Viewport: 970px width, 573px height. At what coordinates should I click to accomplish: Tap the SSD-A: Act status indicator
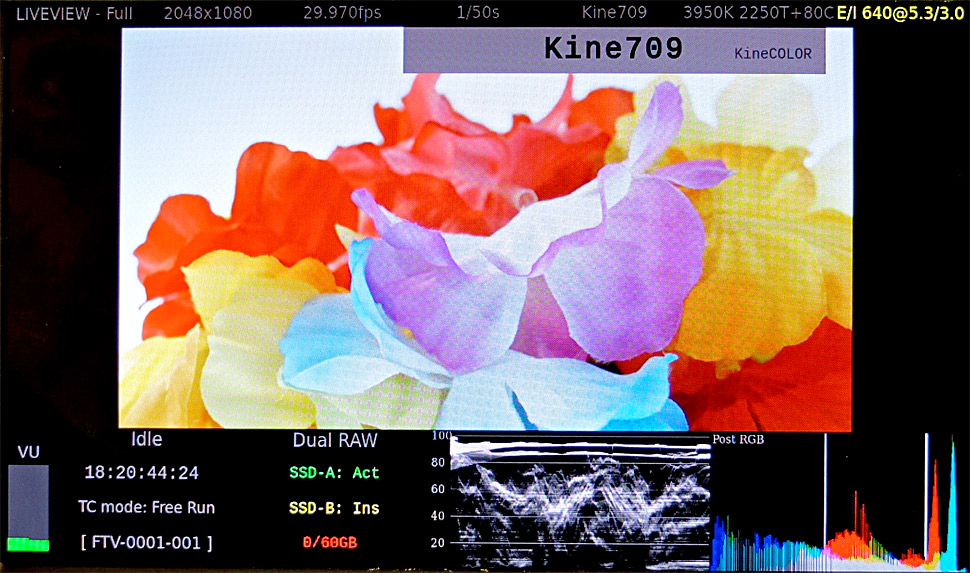click(x=335, y=473)
